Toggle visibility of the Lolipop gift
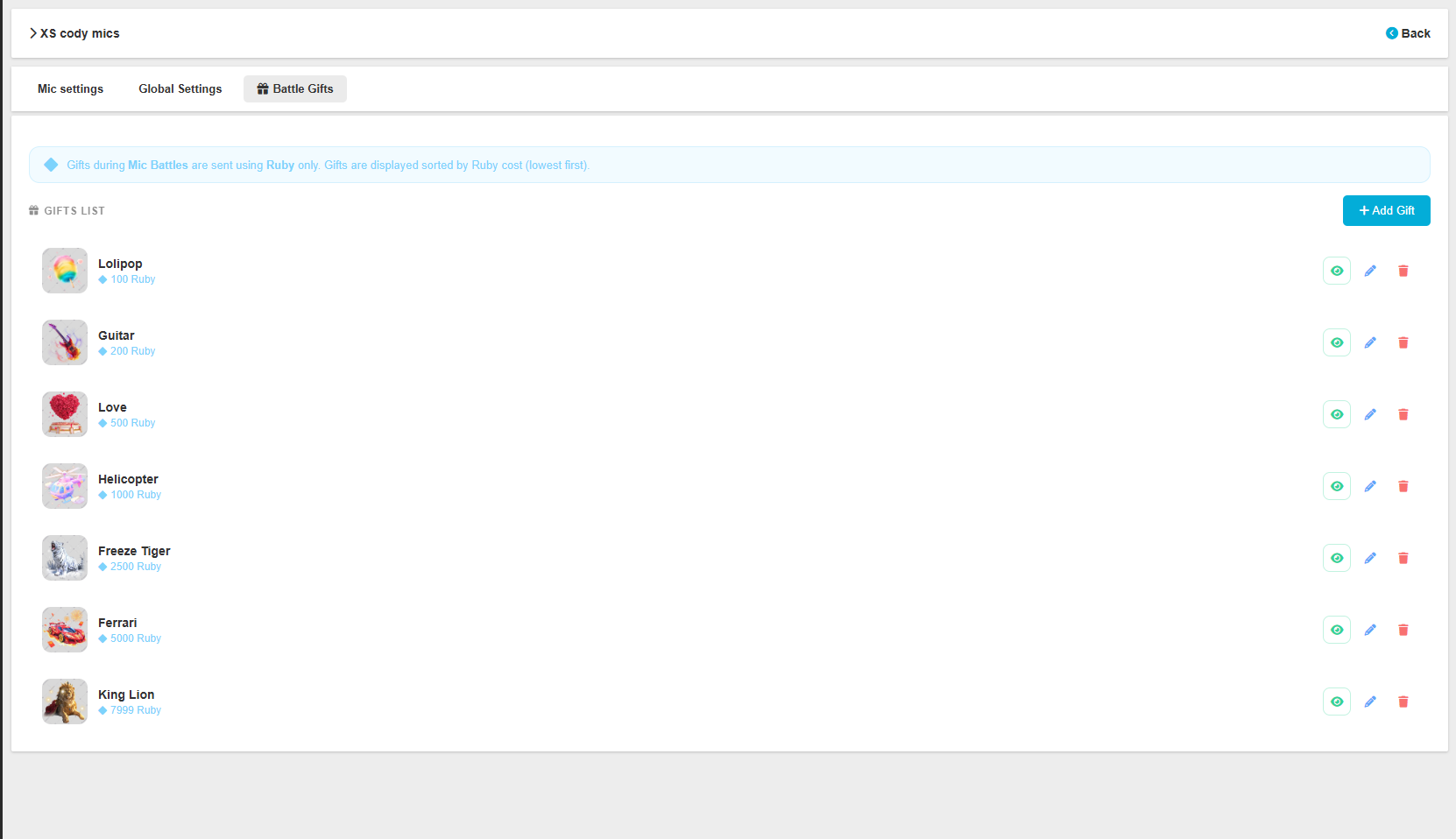The width and height of the screenshot is (1456, 839). coord(1336,271)
